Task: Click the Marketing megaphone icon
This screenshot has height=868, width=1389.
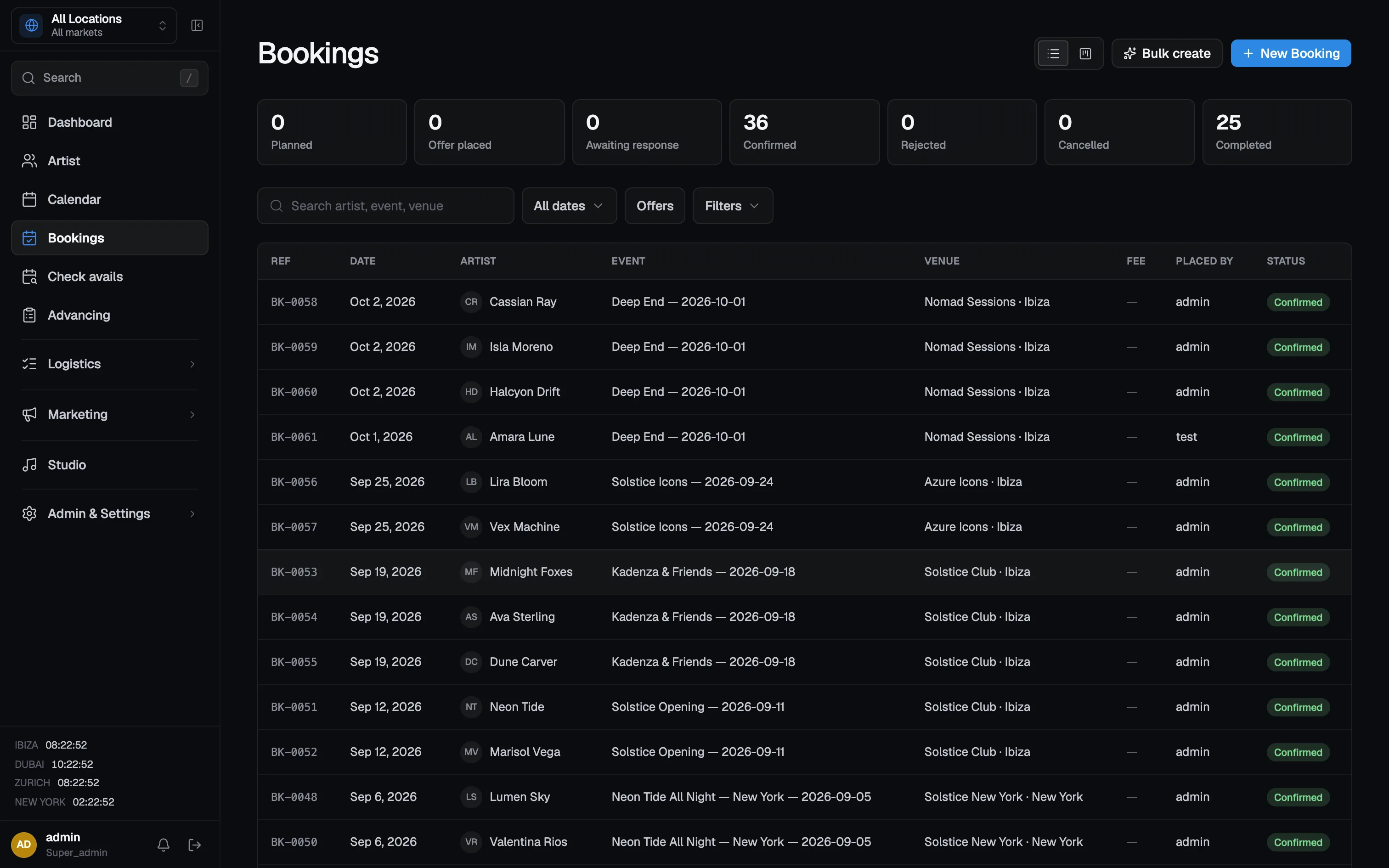Action: point(29,414)
